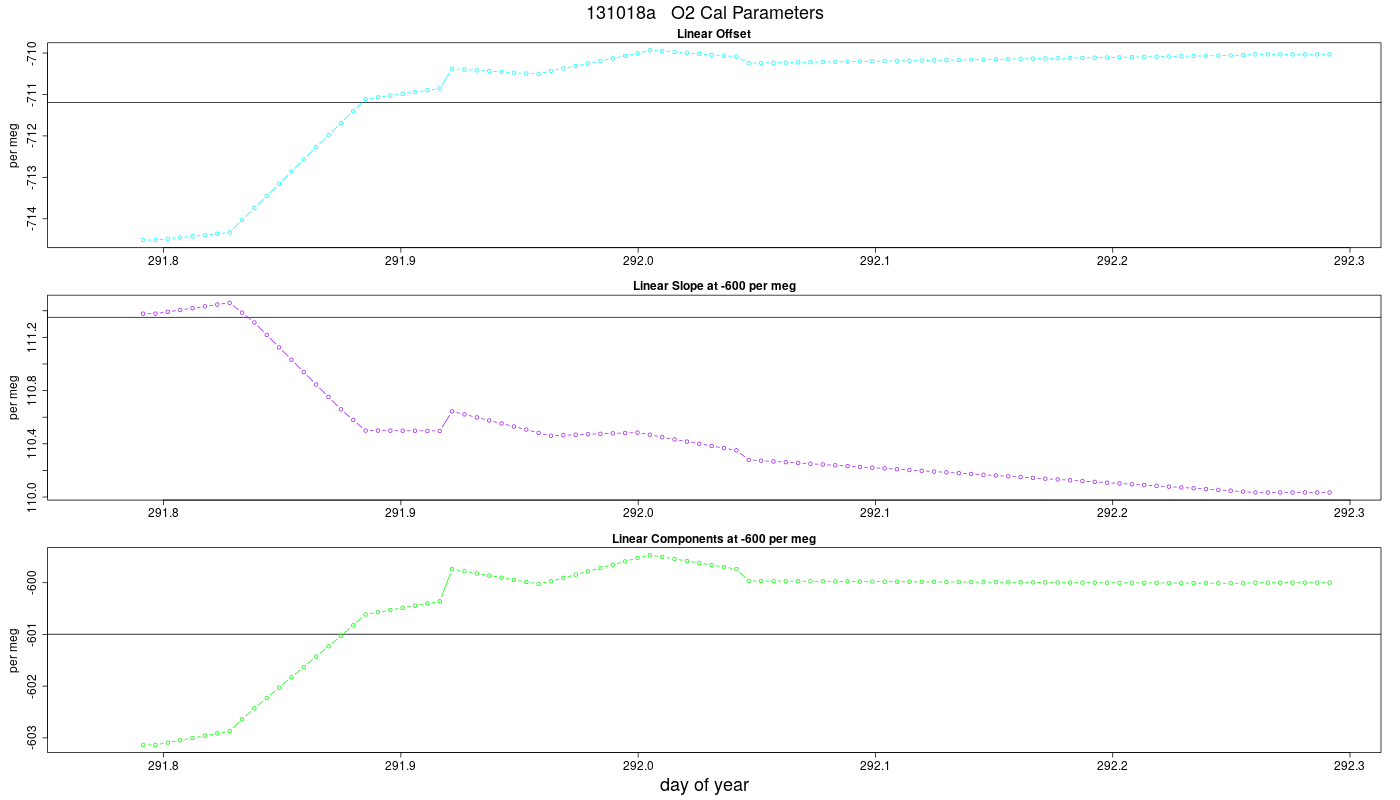Click the 110.0 tick label in Linear Slope plot

tap(32, 497)
